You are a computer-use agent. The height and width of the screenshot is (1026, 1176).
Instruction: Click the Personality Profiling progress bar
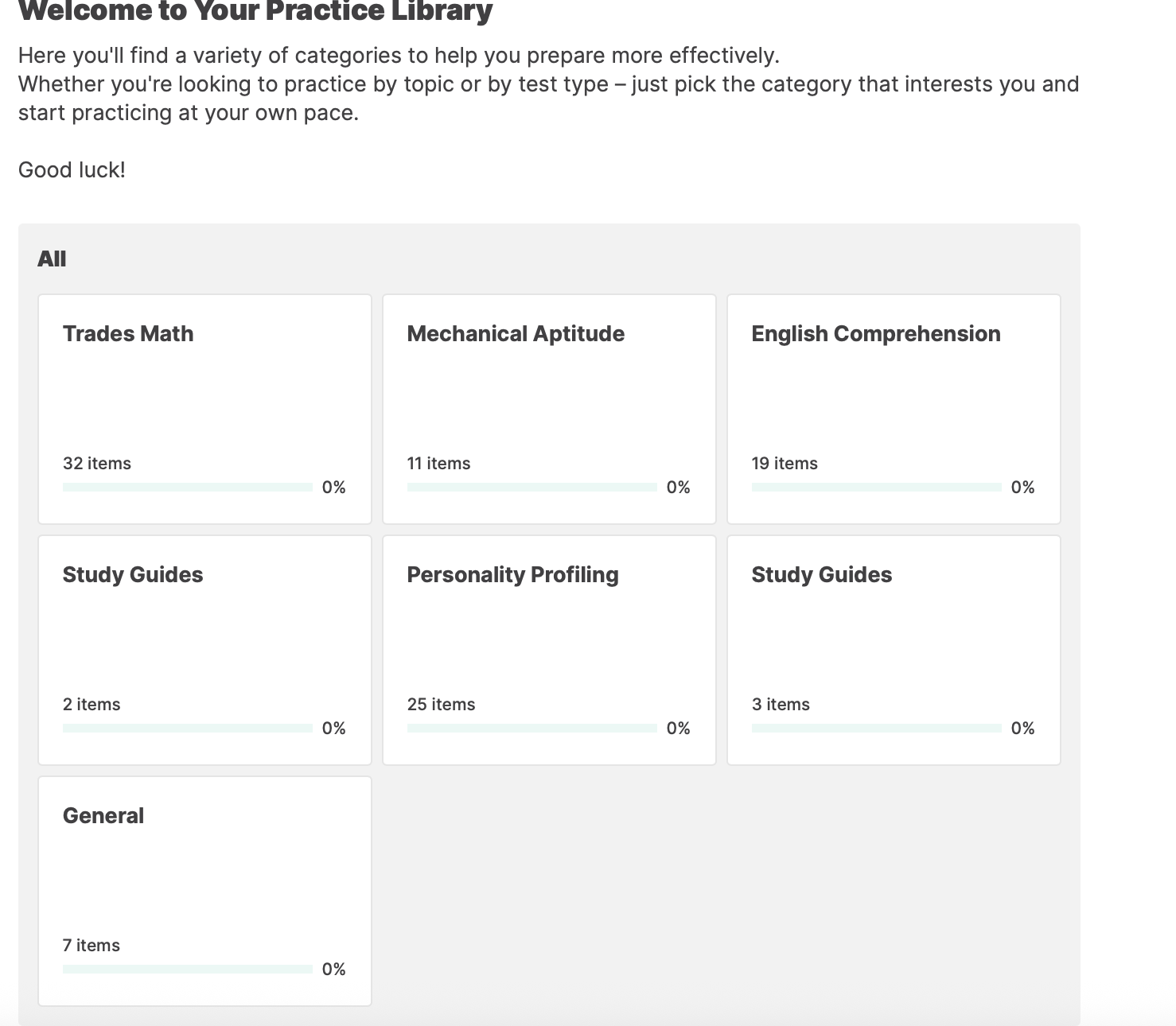pyautogui.click(x=532, y=729)
